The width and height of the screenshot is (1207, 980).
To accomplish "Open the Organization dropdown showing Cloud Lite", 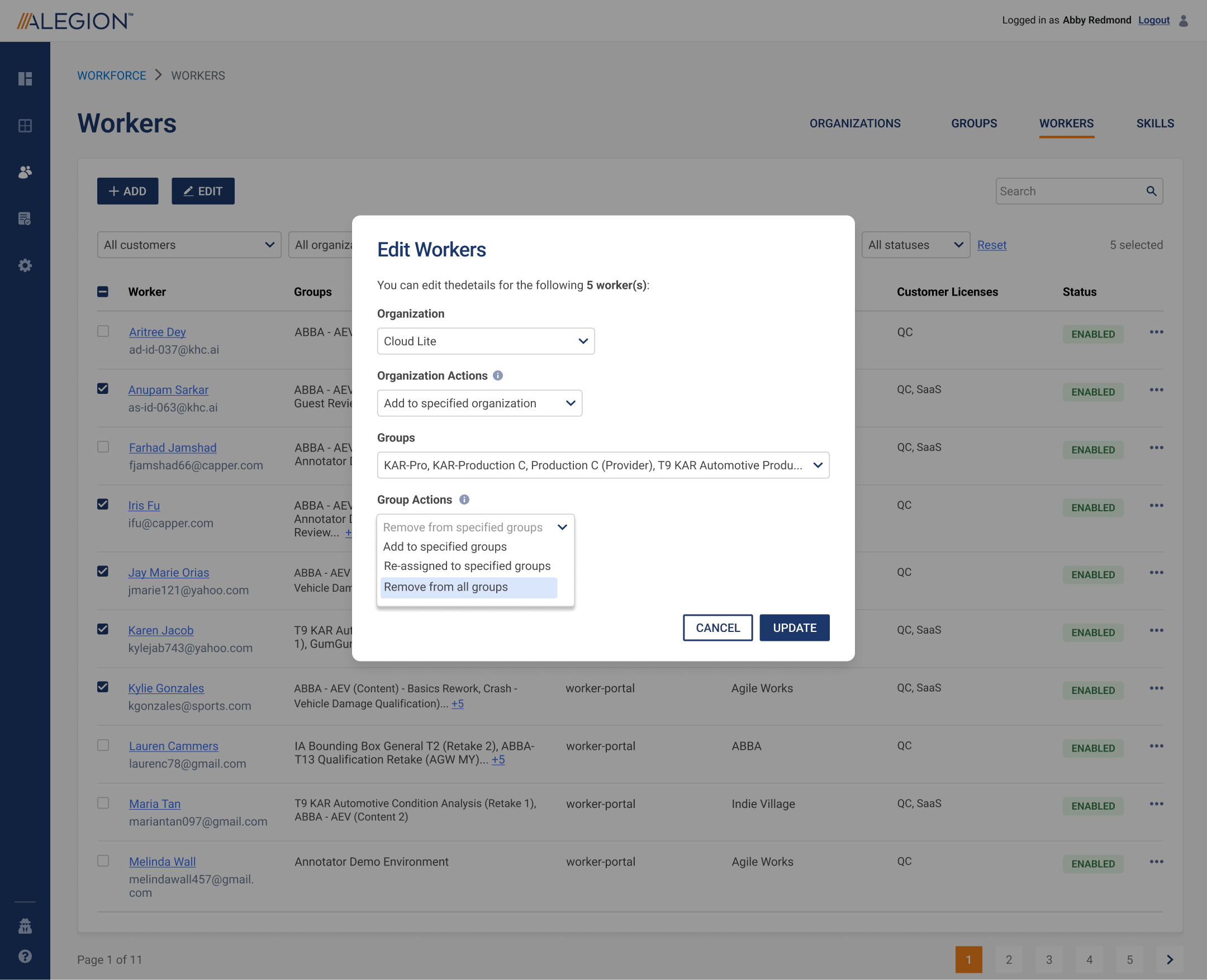I will [x=486, y=341].
